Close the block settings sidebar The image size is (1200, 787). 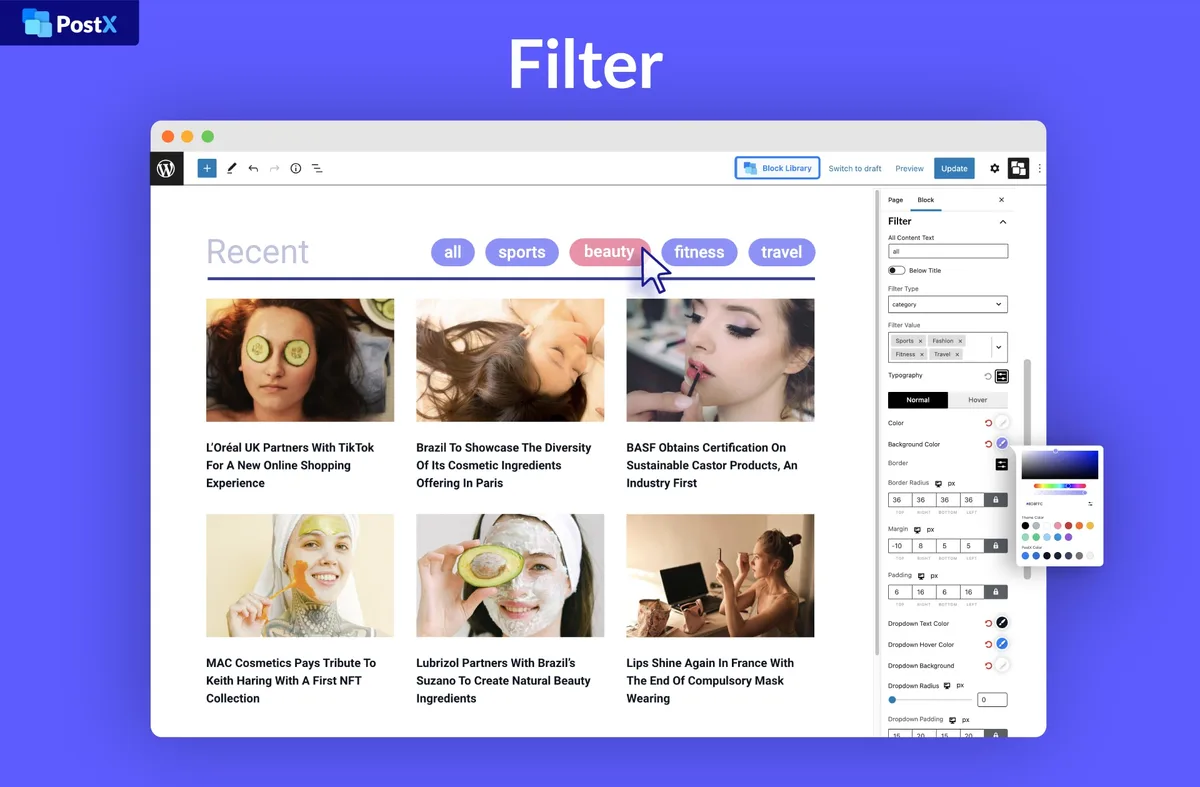pyautogui.click(x=1002, y=200)
